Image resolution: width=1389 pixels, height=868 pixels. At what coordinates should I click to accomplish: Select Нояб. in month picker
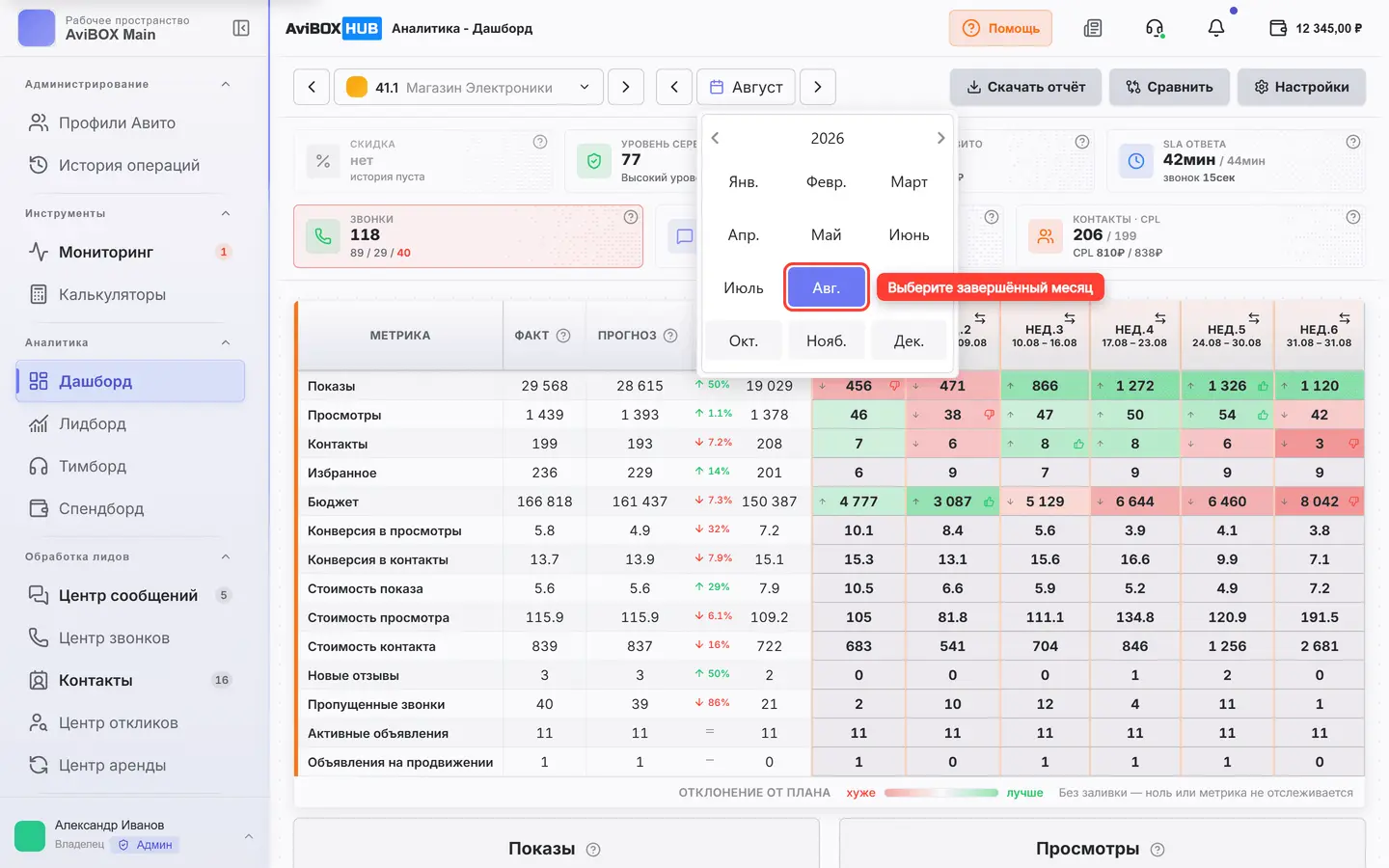point(827,341)
